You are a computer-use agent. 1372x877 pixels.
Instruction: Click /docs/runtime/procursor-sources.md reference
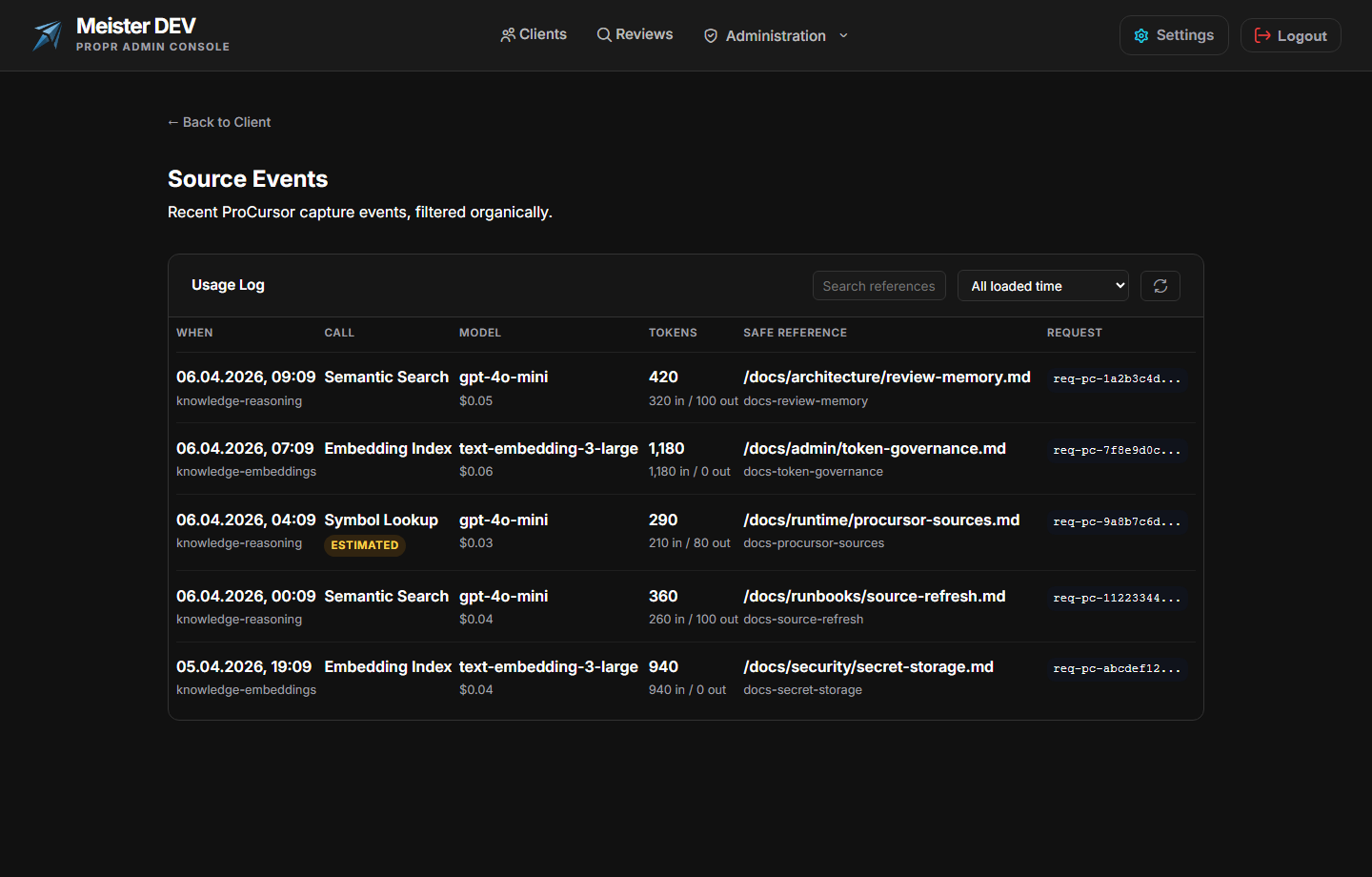pyautogui.click(x=881, y=520)
